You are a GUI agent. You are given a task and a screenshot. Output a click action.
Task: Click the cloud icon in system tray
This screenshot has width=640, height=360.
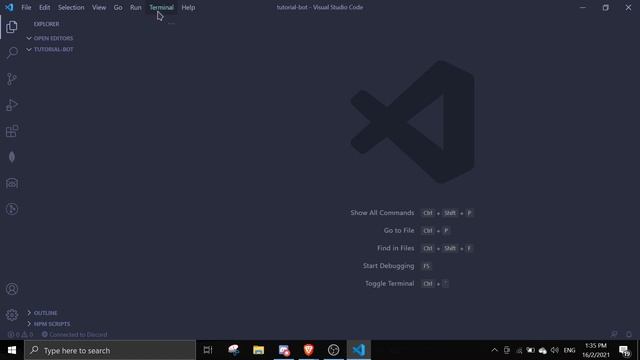[542, 351]
